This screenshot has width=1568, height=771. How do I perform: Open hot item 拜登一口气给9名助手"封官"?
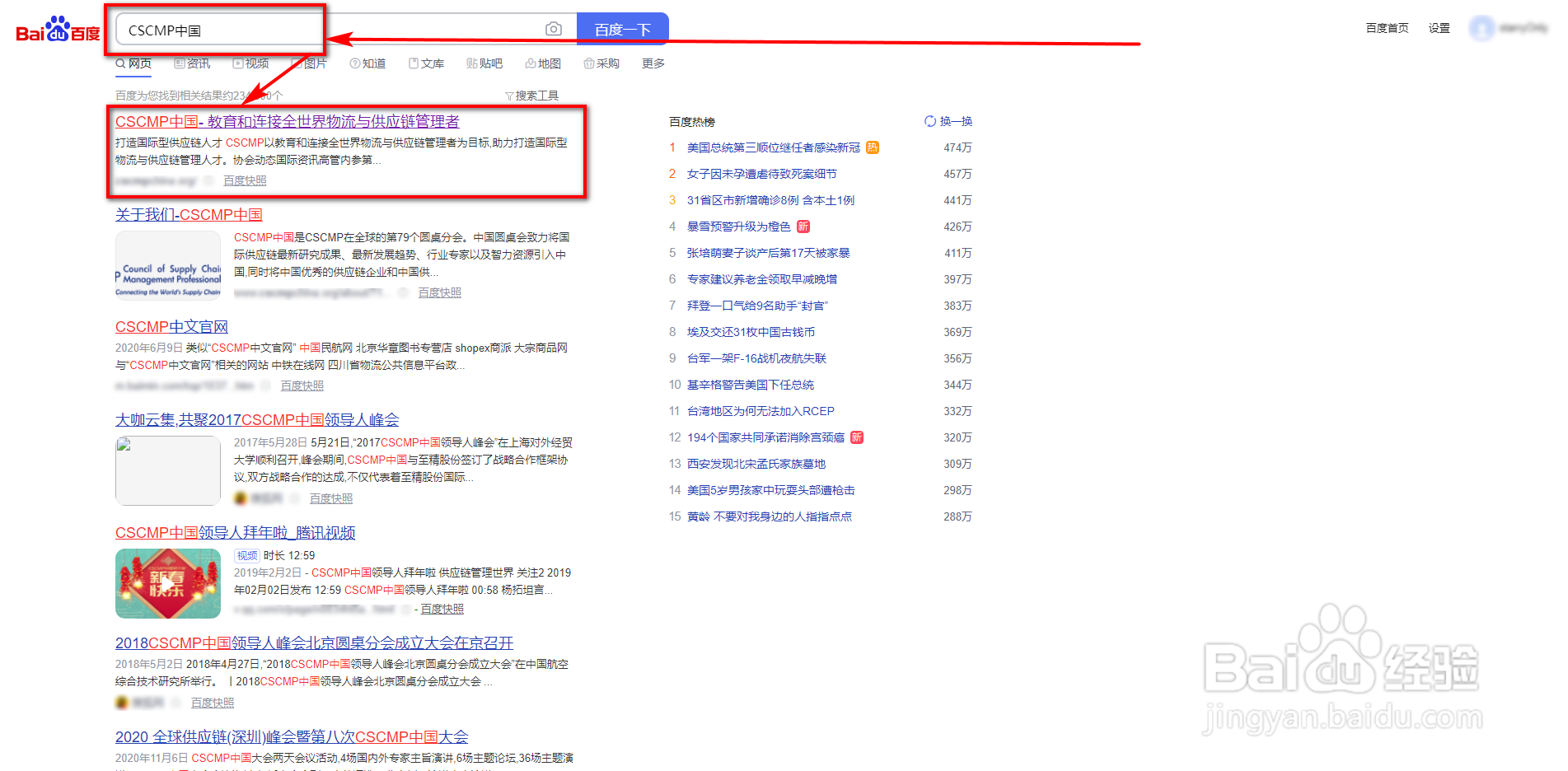coord(757,306)
